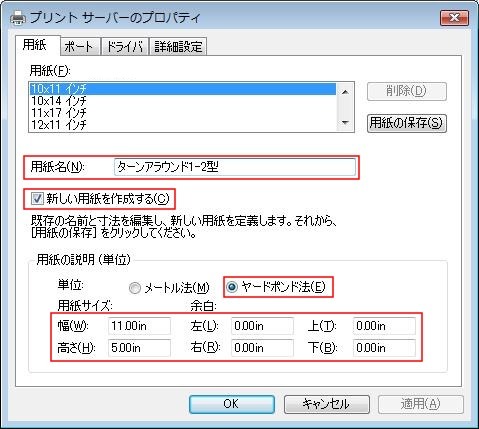Image resolution: width=479 pixels, height=429 pixels.
Task: Select the ヤードポンド法 radio button
Action: click(x=231, y=287)
